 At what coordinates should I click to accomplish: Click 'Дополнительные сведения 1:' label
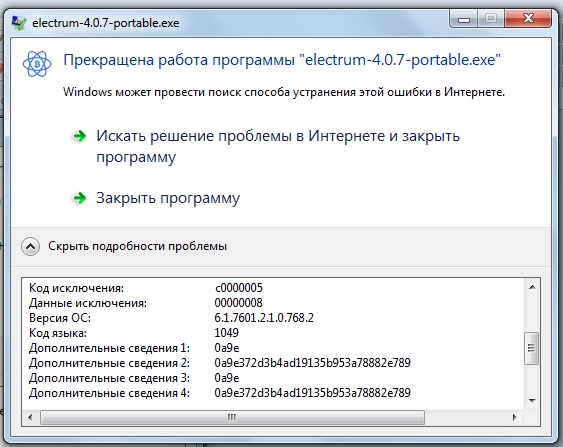[110, 348]
